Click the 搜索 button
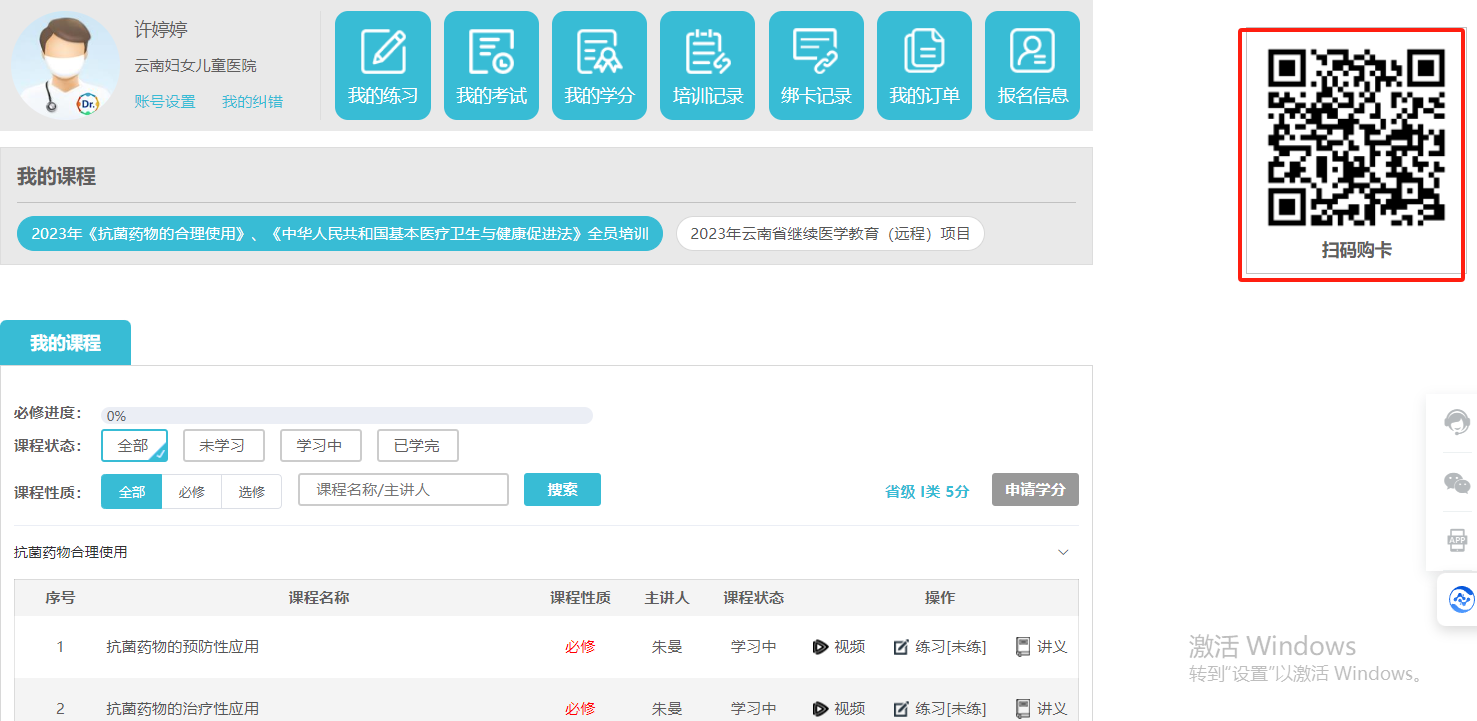 click(x=562, y=490)
